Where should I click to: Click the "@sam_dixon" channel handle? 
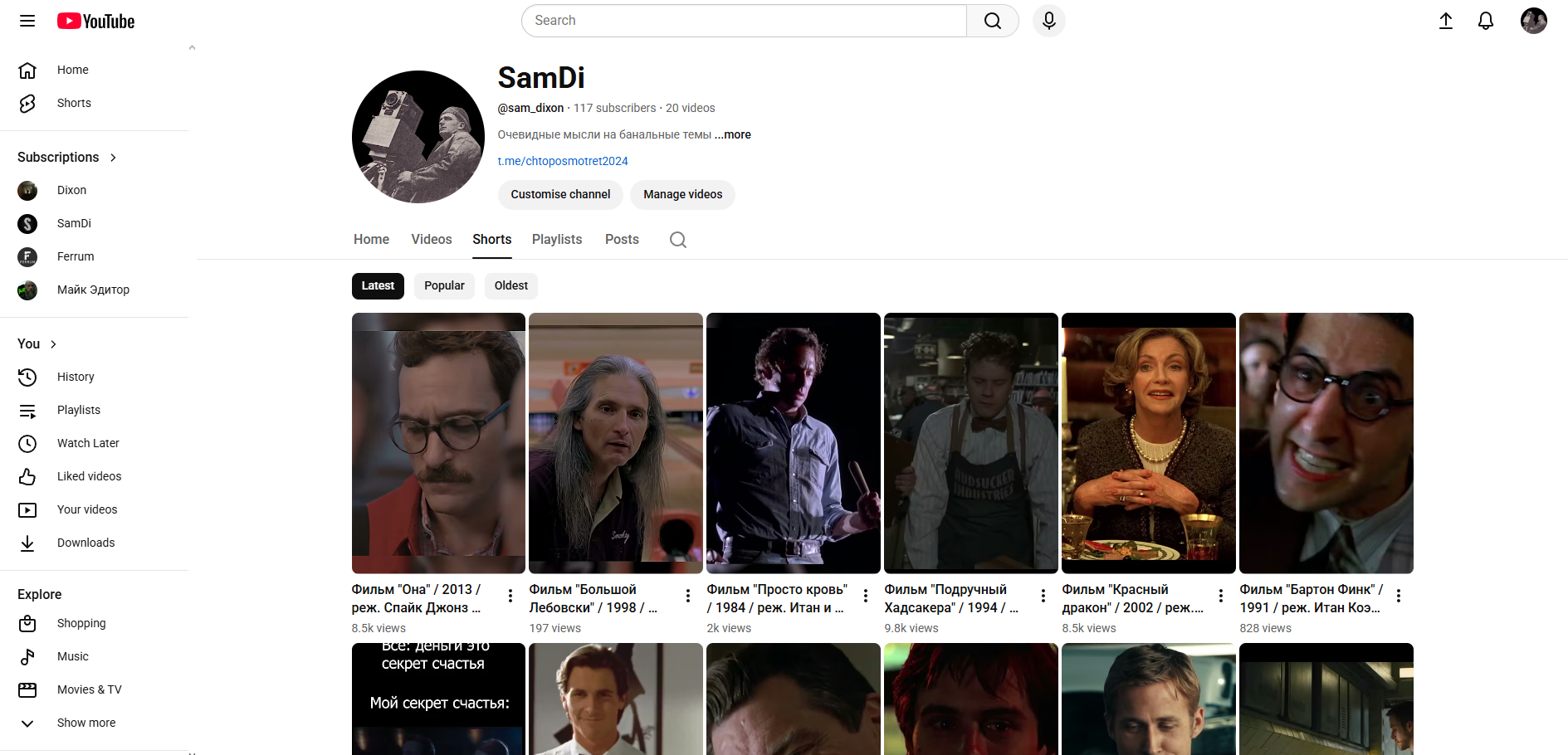(531, 108)
